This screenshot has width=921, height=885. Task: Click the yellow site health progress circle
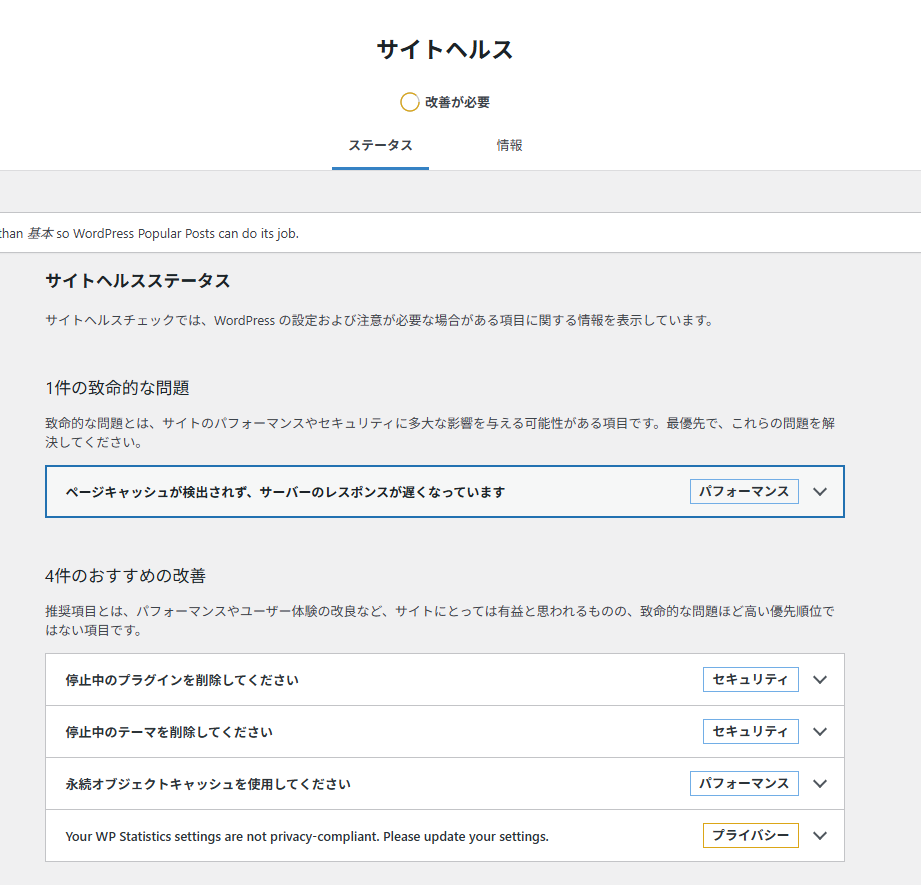pyautogui.click(x=409, y=102)
